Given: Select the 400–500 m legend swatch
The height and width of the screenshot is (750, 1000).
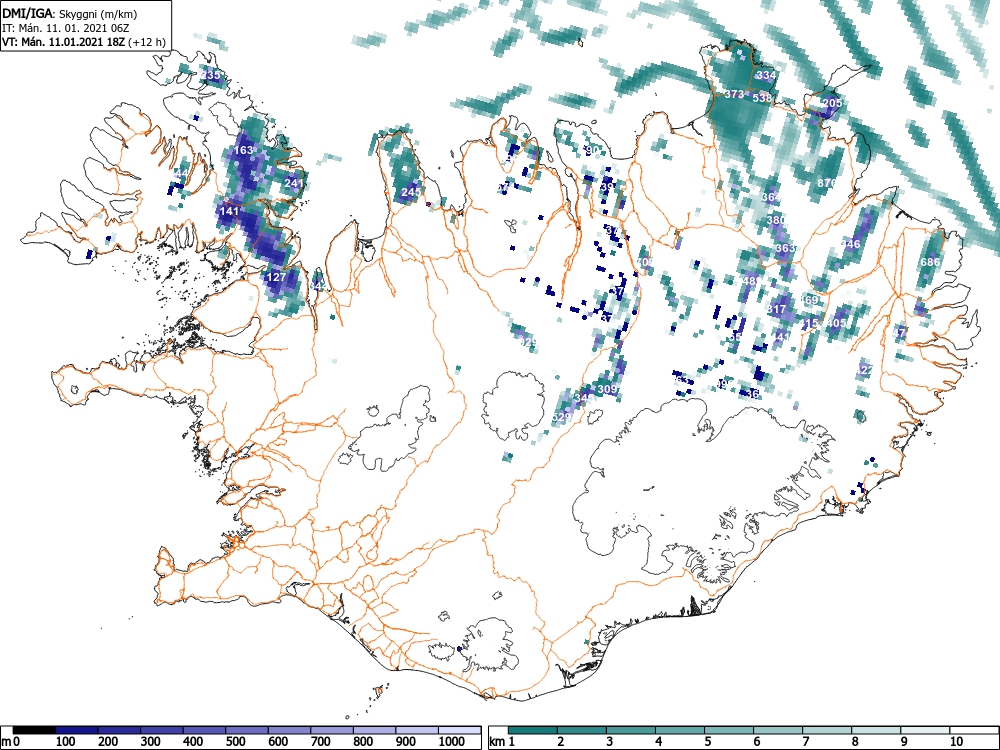Looking at the screenshot, I should pos(205,729).
